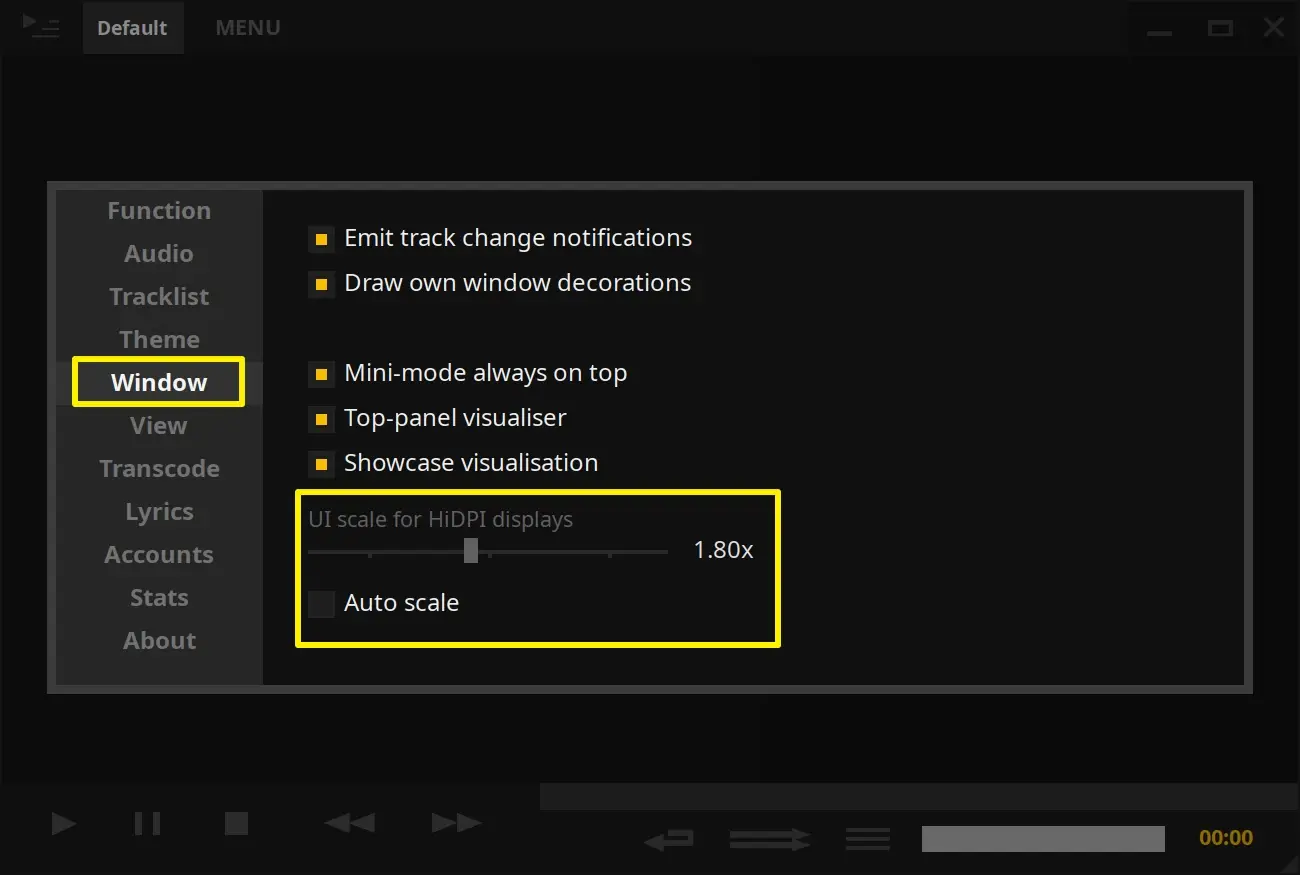The image size is (1300, 875).
Task: Click the 1.80x scale value
Action: (x=724, y=550)
